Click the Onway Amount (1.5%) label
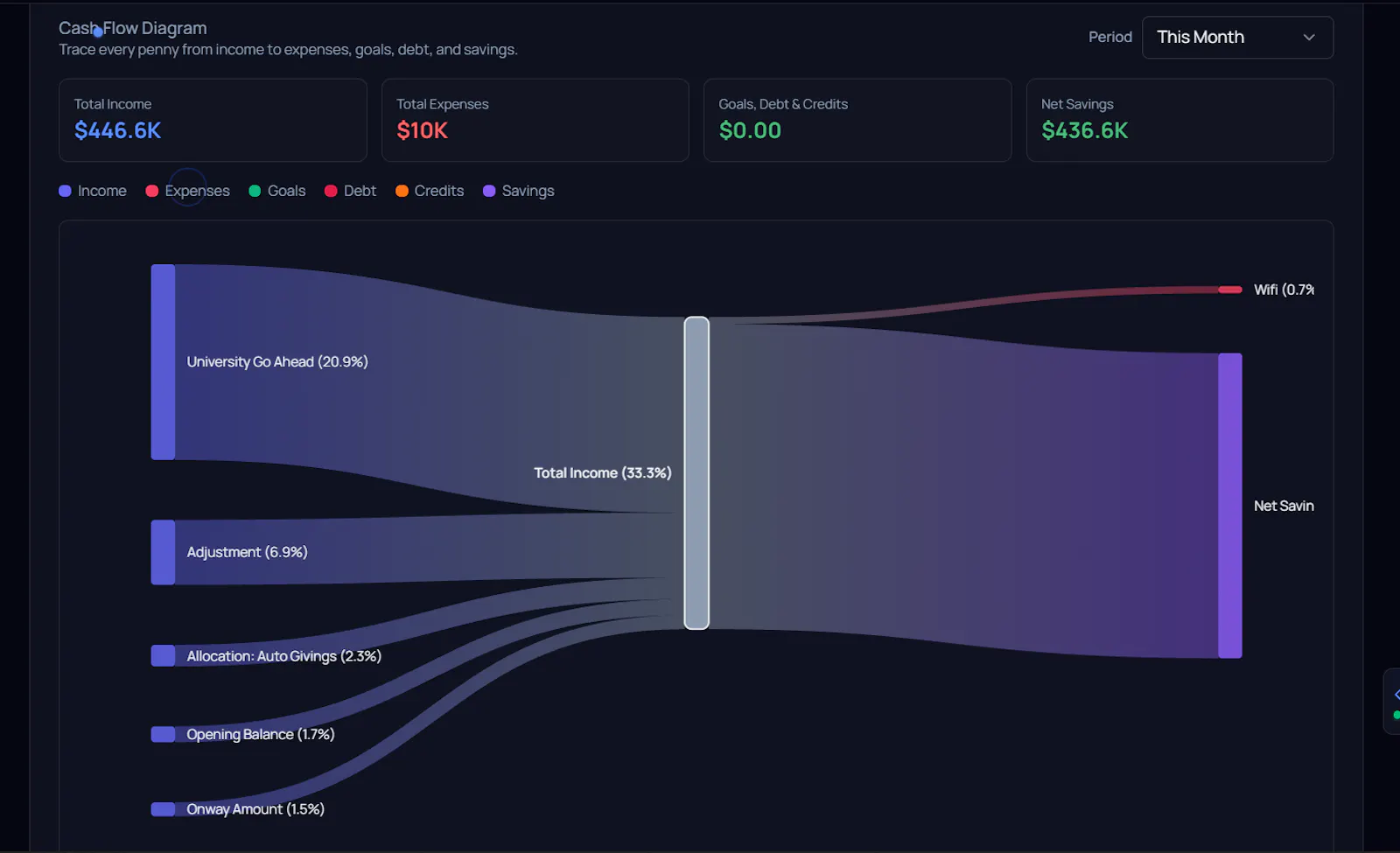This screenshot has width=1400, height=853. click(x=255, y=809)
